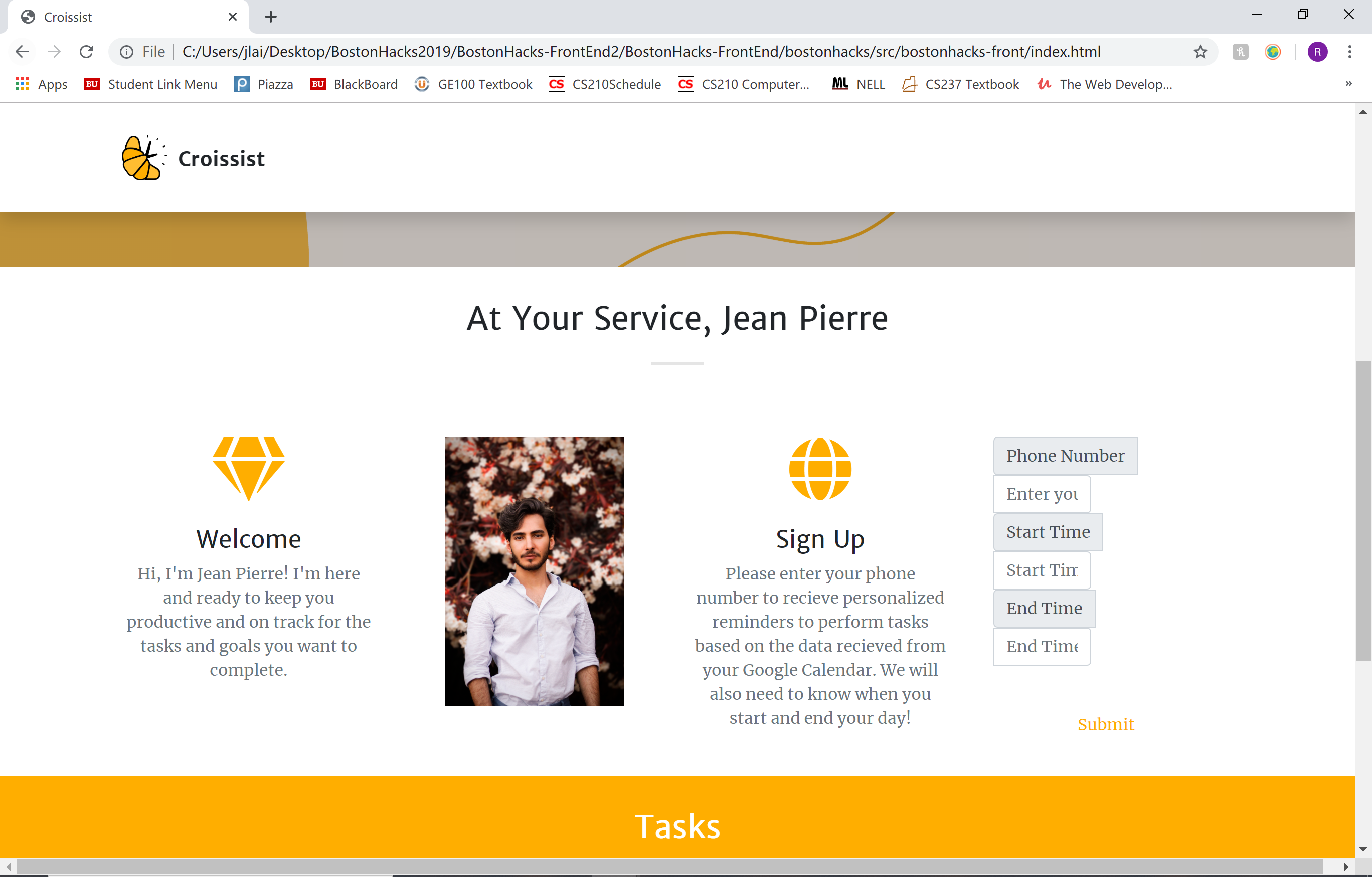The image size is (1372, 877).
Task: Click the yellow globe Sign Up icon
Action: tap(819, 469)
